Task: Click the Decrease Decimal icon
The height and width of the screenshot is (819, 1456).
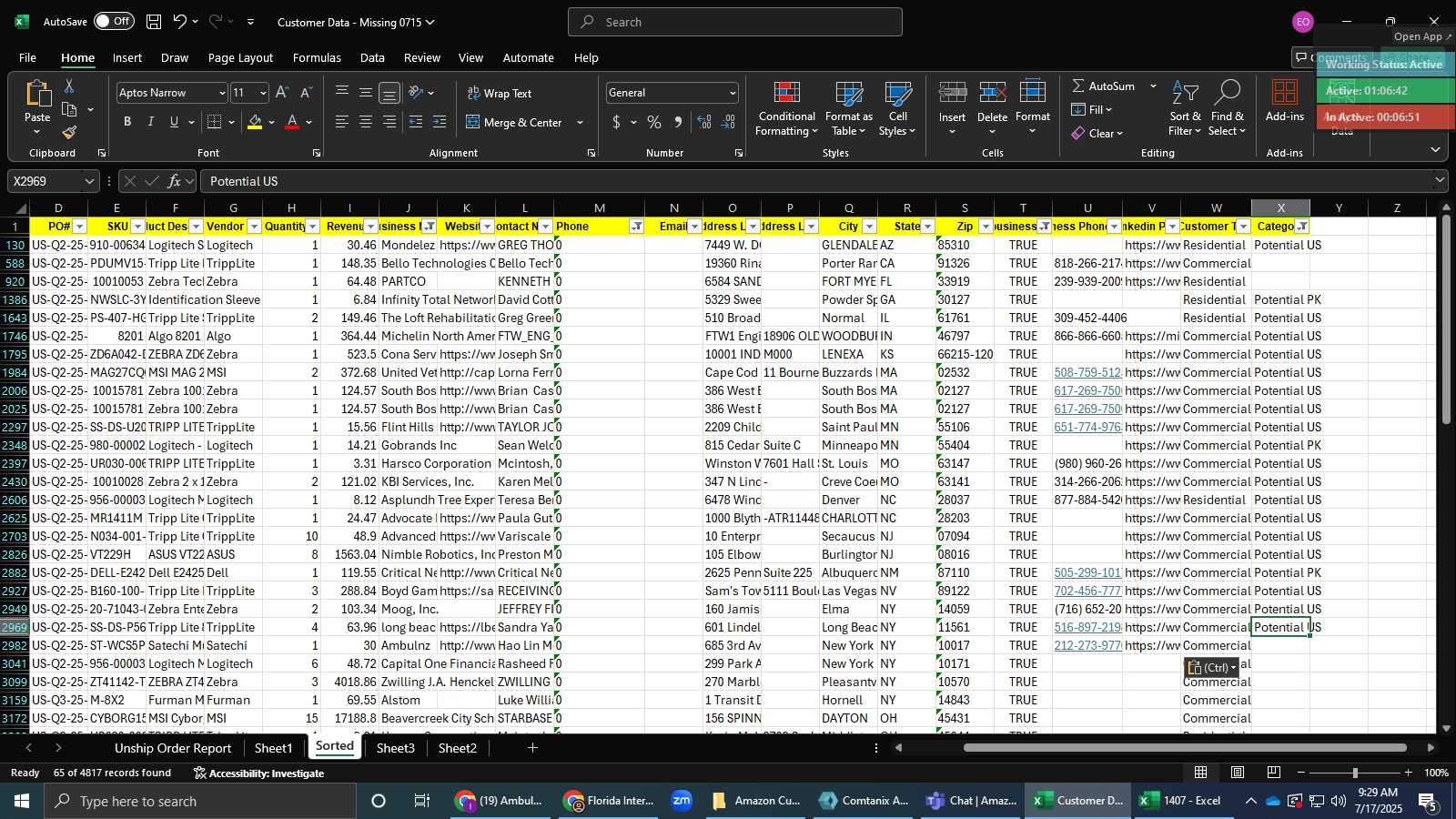Action: coord(728,122)
